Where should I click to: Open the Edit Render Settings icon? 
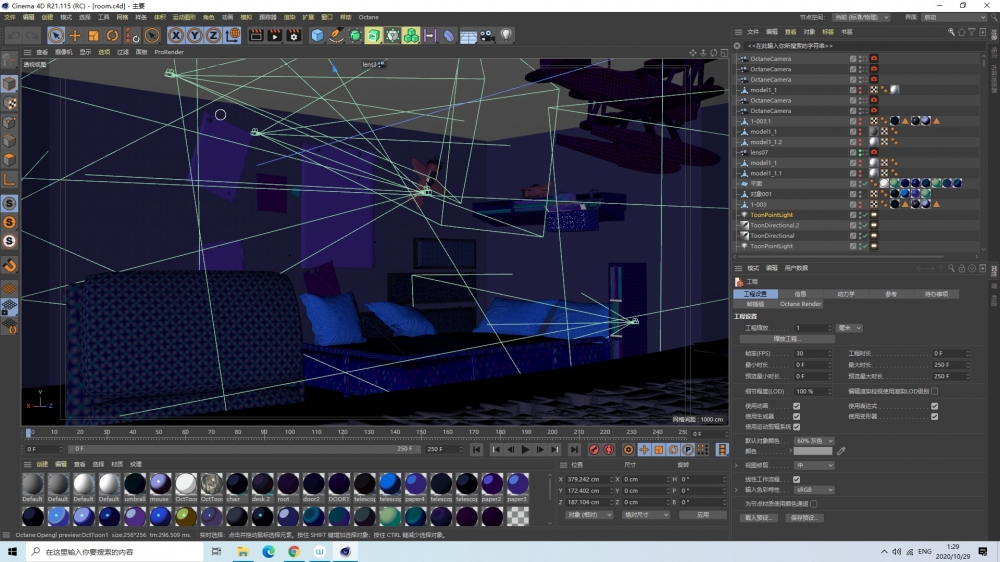point(294,36)
